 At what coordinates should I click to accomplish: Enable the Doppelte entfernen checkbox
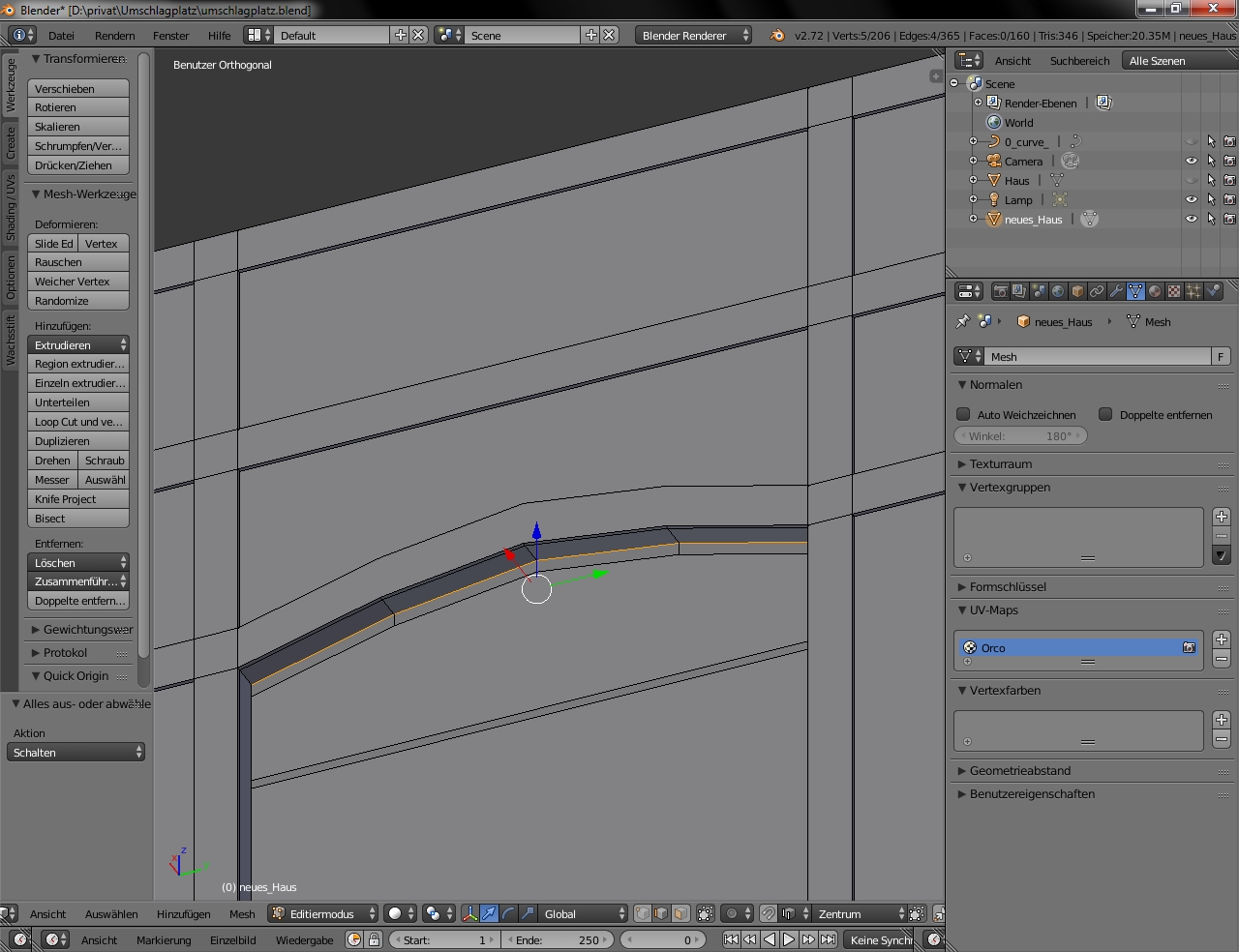pyautogui.click(x=1105, y=414)
